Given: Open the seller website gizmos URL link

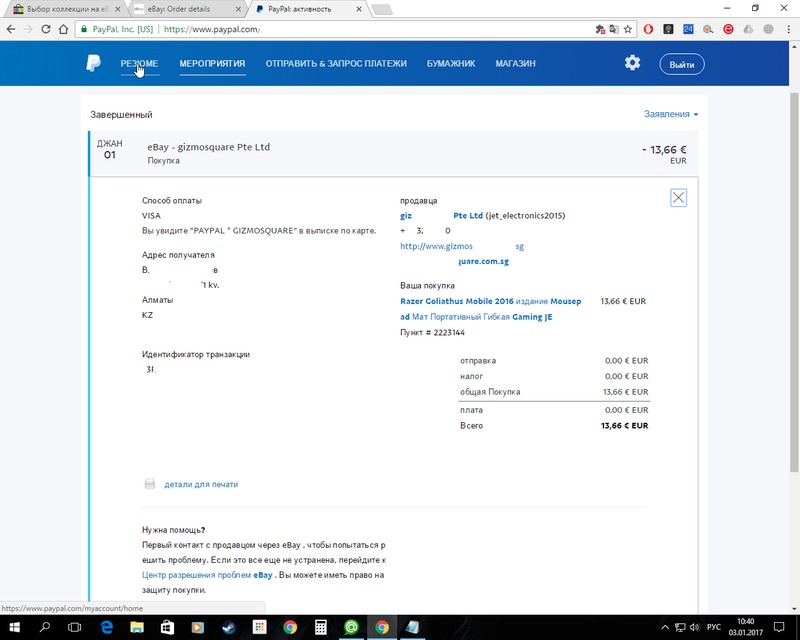Looking at the screenshot, I should [x=462, y=246].
